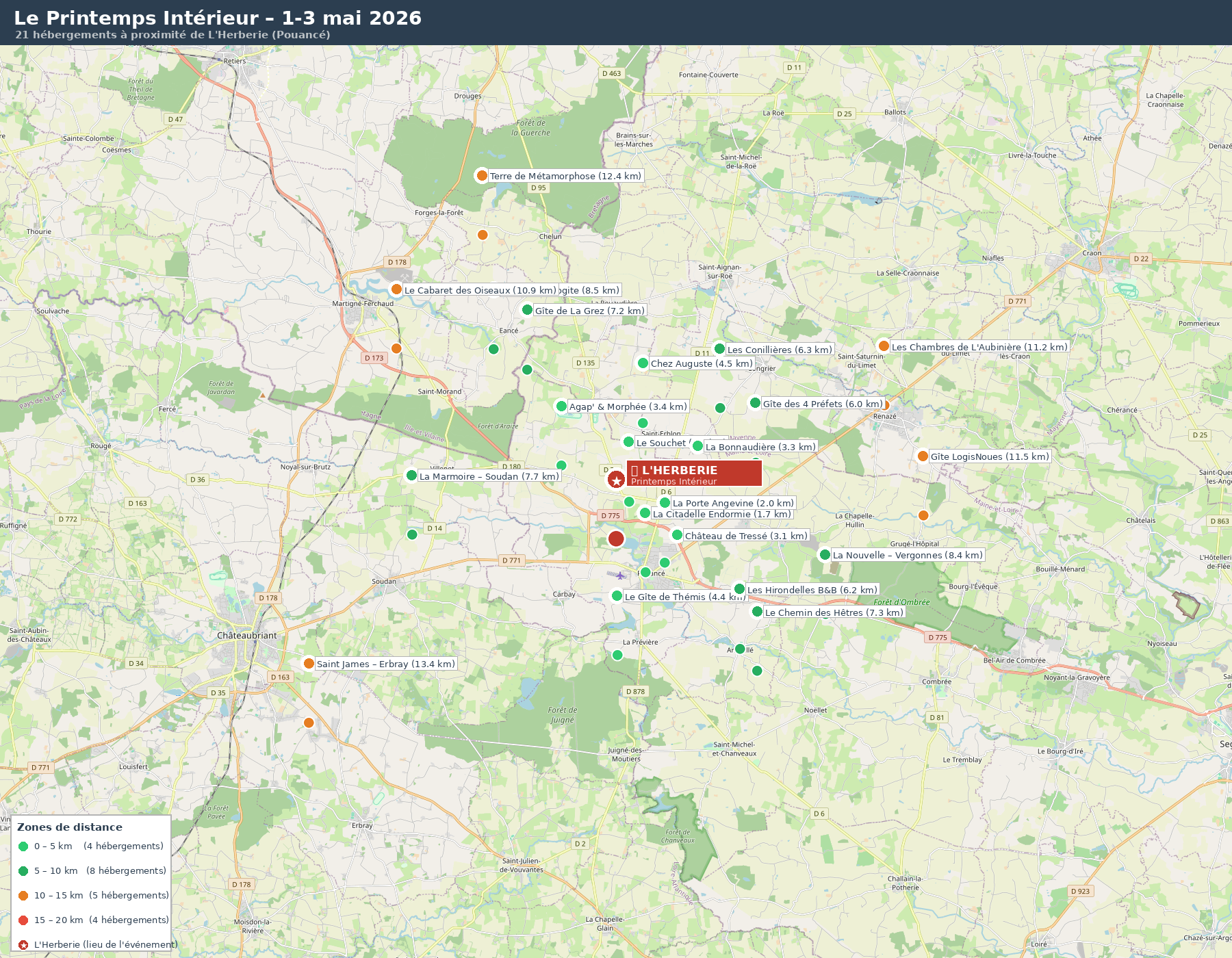This screenshot has width=1232, height=958.
Task: Click the large red circle near Pouancé
Action: pyautogui.click(x=616, y=539)
